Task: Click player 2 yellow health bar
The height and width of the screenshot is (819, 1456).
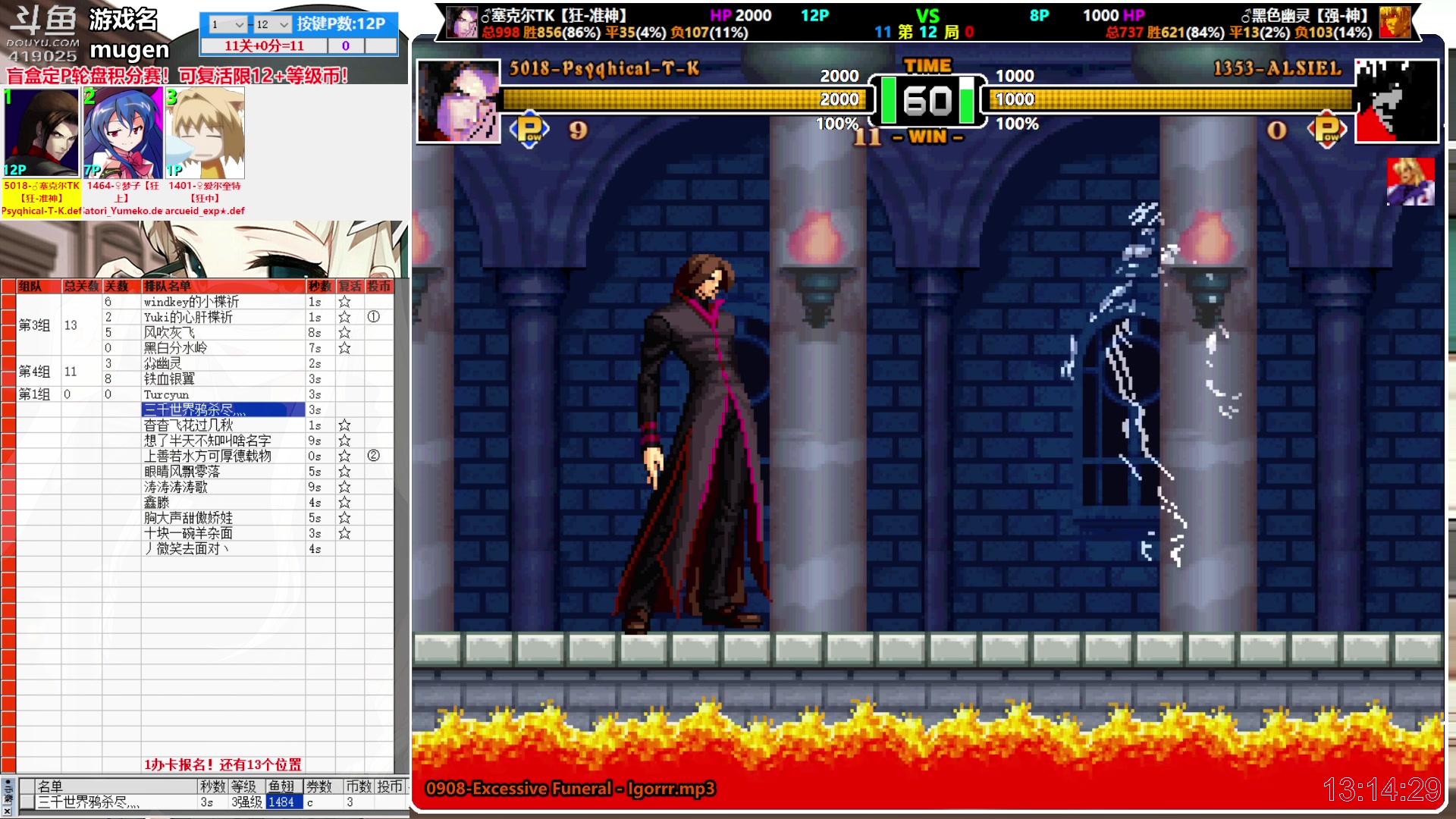Action: click(1171, 99)
